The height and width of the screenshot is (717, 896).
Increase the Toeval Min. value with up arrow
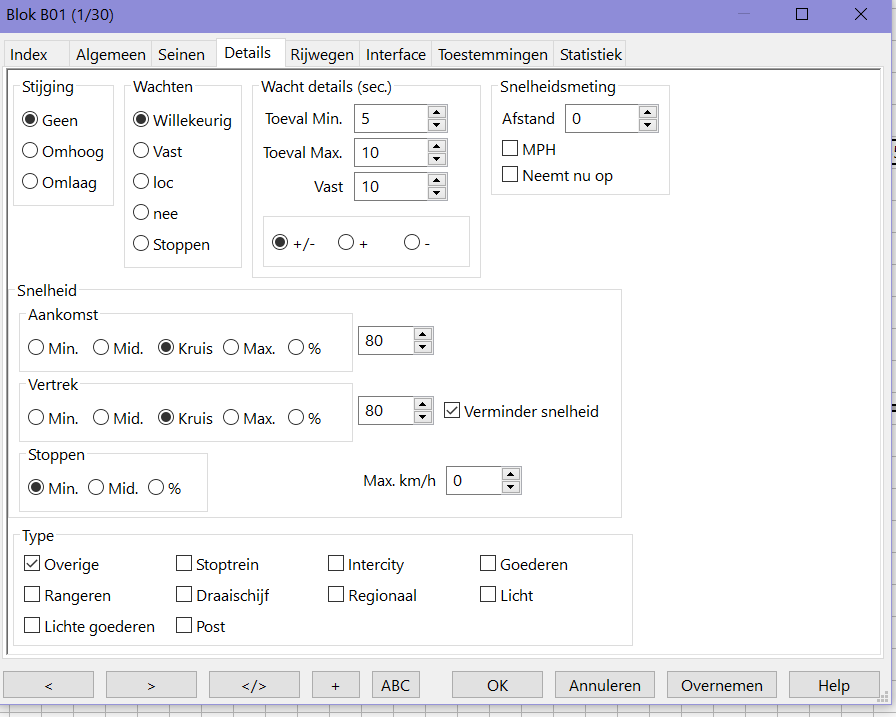pyautogui.click(x=436, y=113)
